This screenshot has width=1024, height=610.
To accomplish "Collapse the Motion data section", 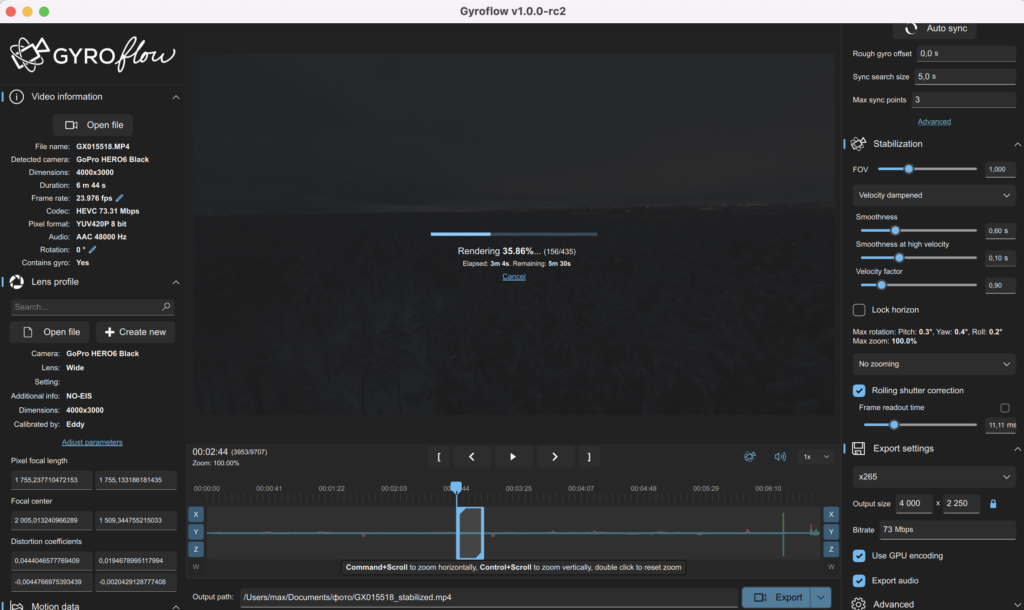I will pyautogui.click(x=176, y=606).
